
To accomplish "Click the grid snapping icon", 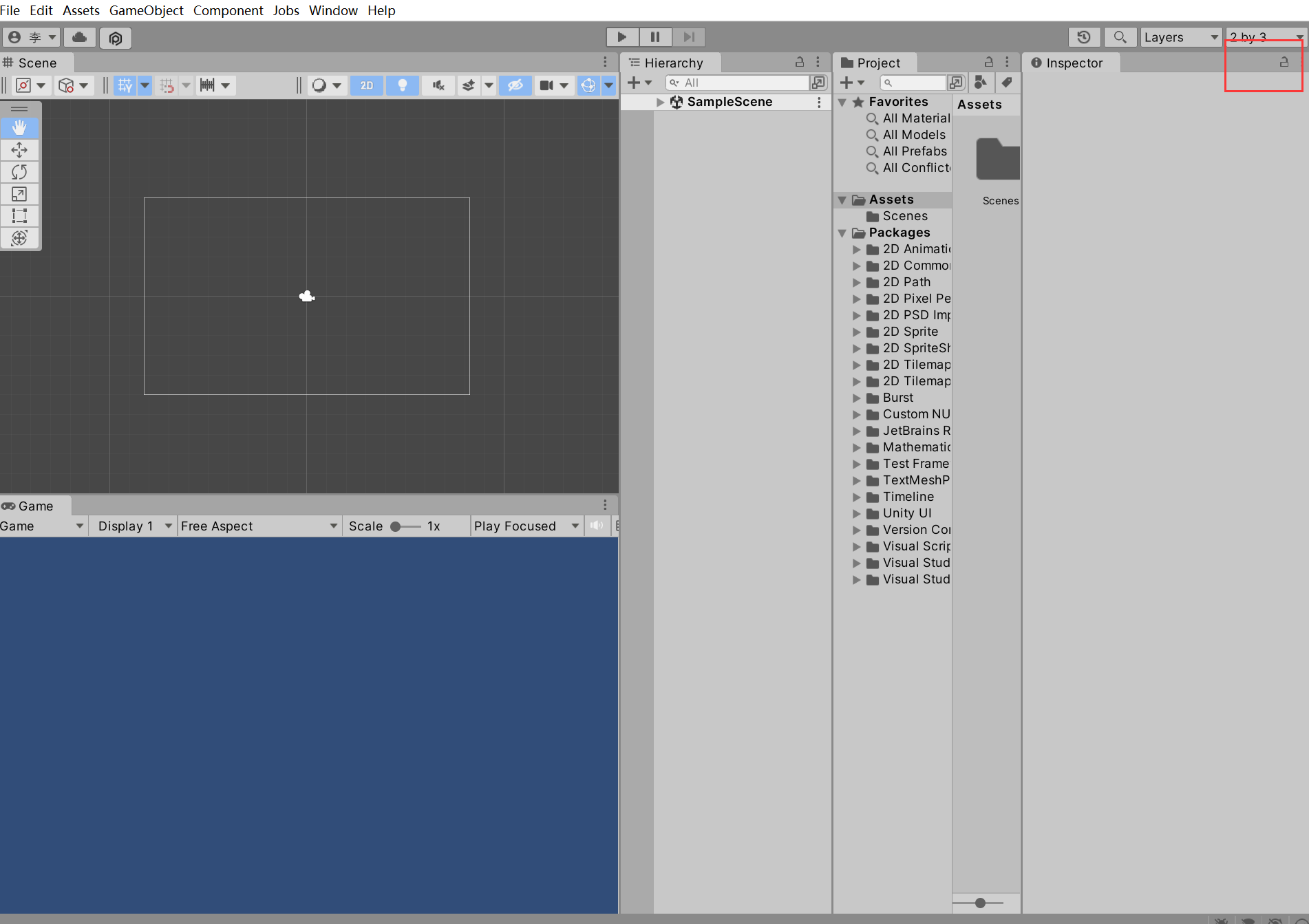I will [167, 85].
